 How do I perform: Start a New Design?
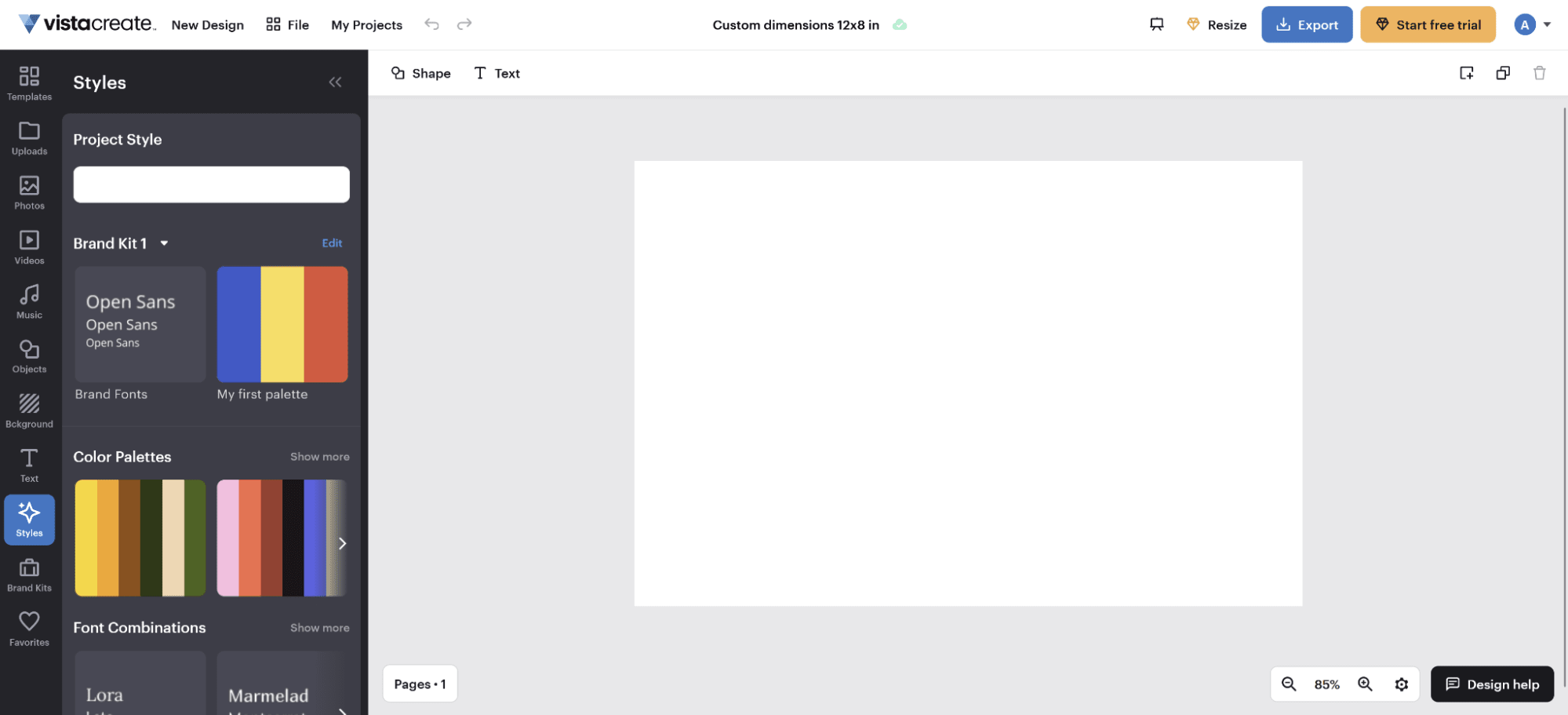pyautogui.click(x=207, y=24)
